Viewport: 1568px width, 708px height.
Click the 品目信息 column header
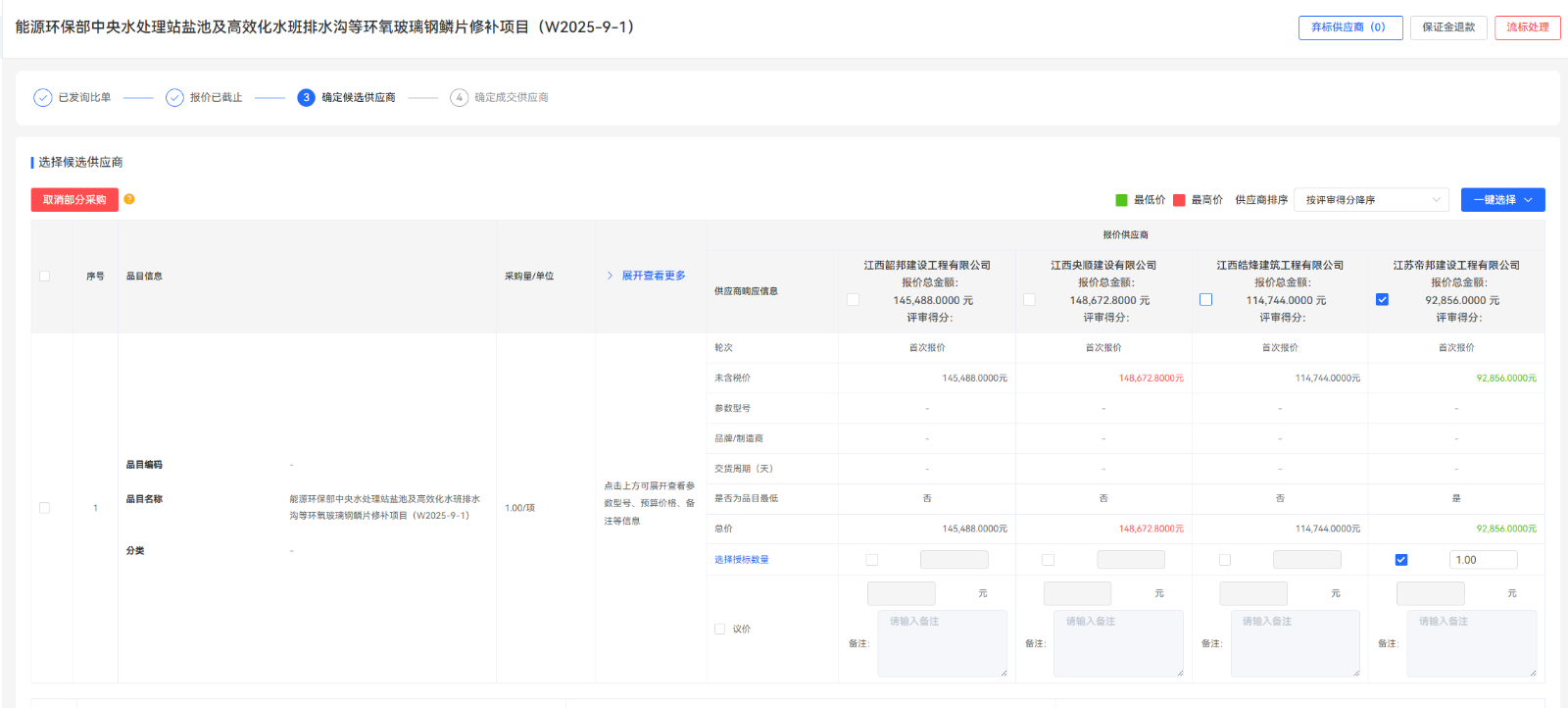[x=144, y=277]
